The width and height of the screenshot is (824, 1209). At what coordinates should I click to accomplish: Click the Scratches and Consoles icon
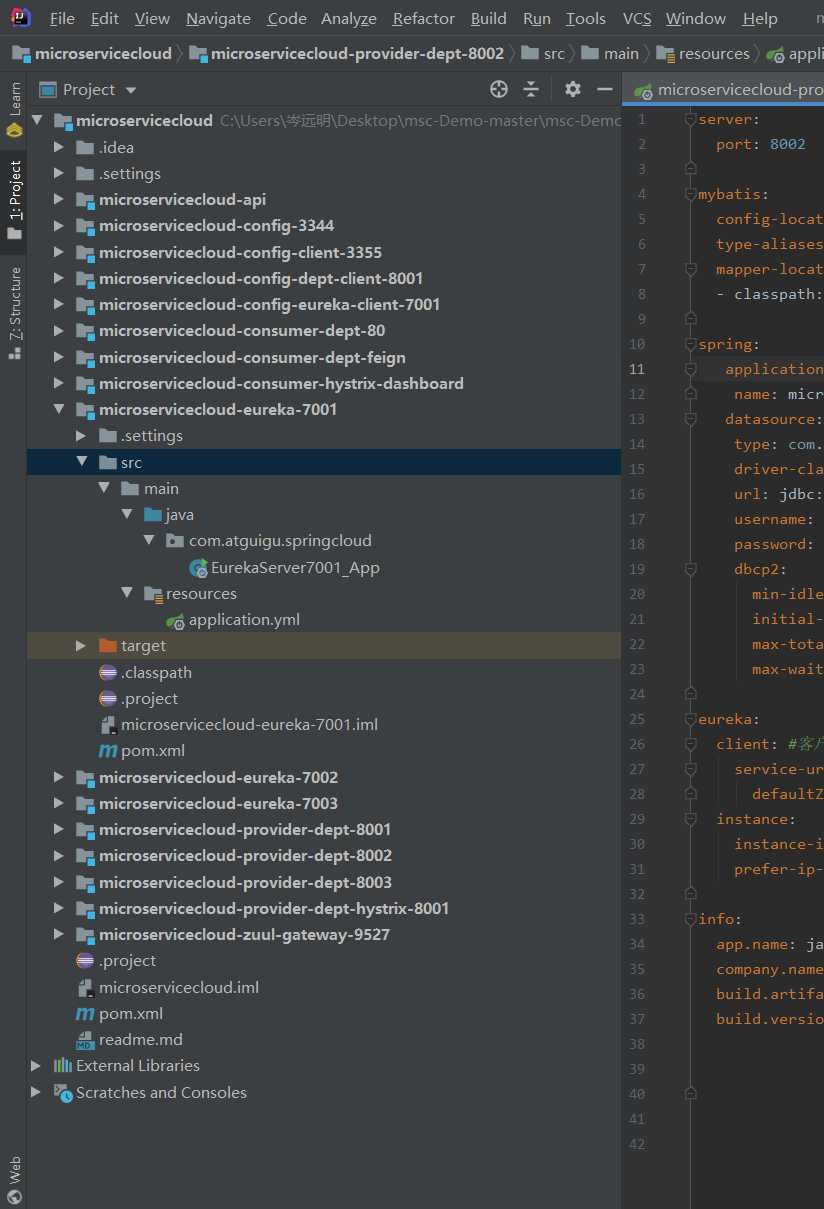pos(63,1093)
